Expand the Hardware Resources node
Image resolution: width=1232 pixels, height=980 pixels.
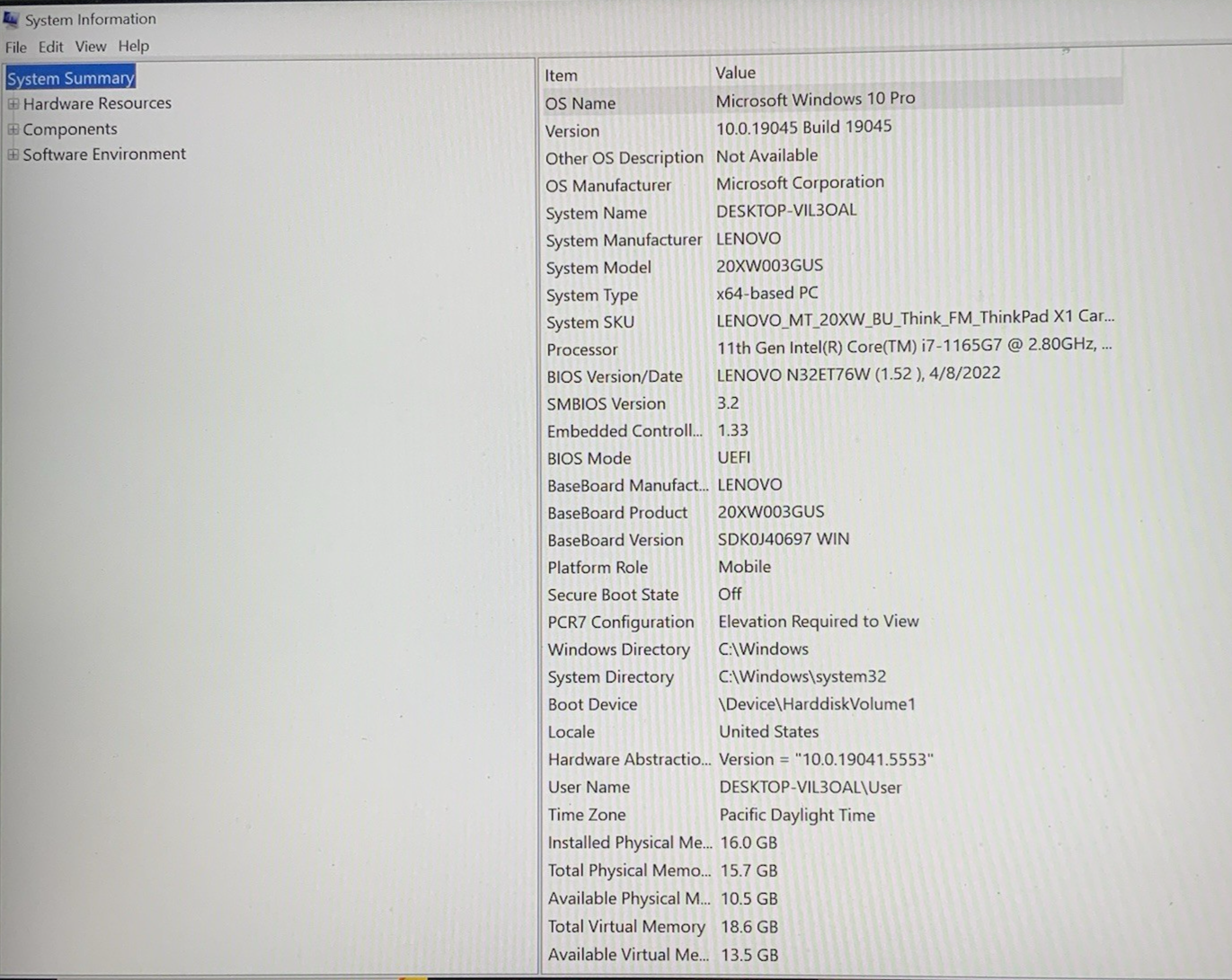(13, 104)
